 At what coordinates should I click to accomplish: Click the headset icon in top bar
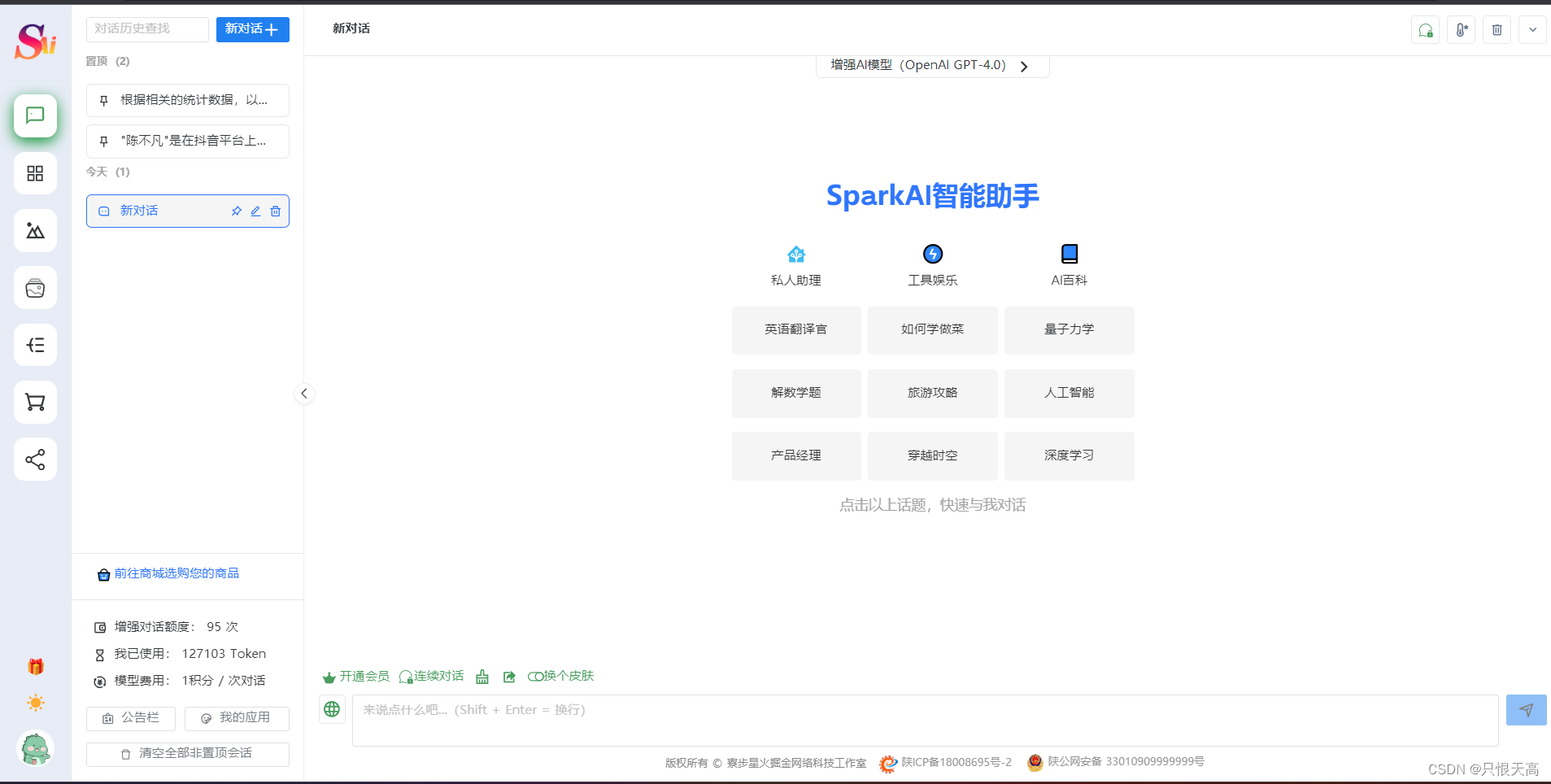coord(1426,30)
